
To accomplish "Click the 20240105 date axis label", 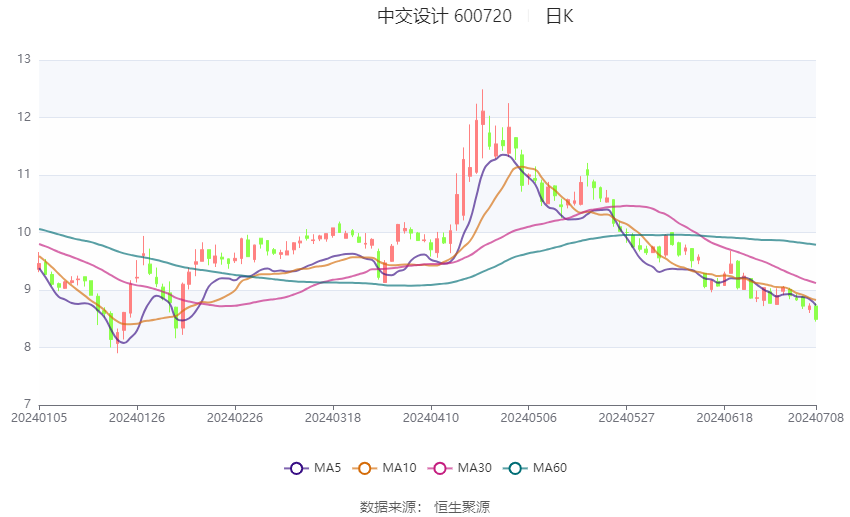I will [39, 418].
